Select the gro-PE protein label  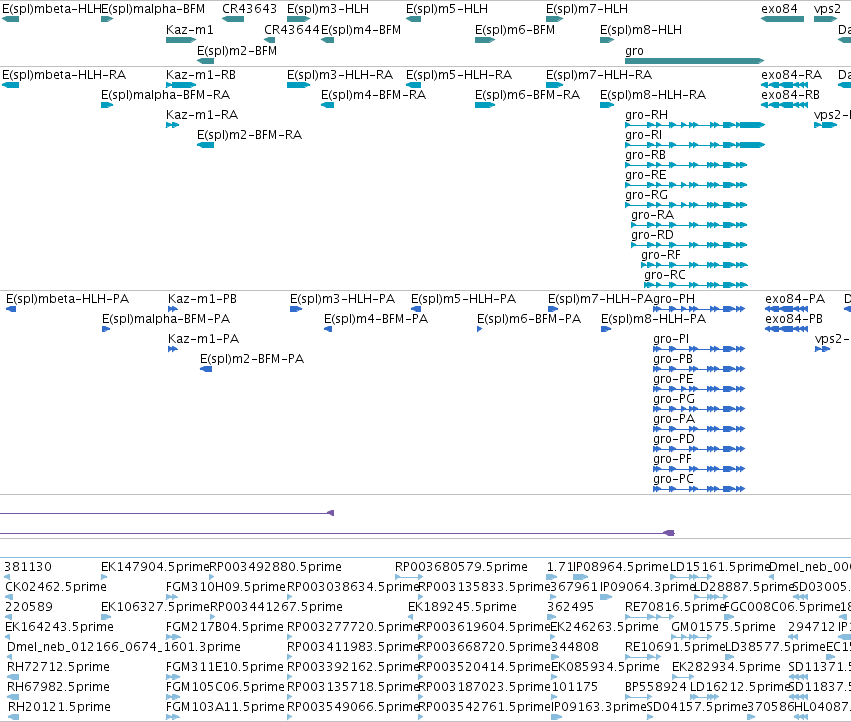click(x=673, y=379)
